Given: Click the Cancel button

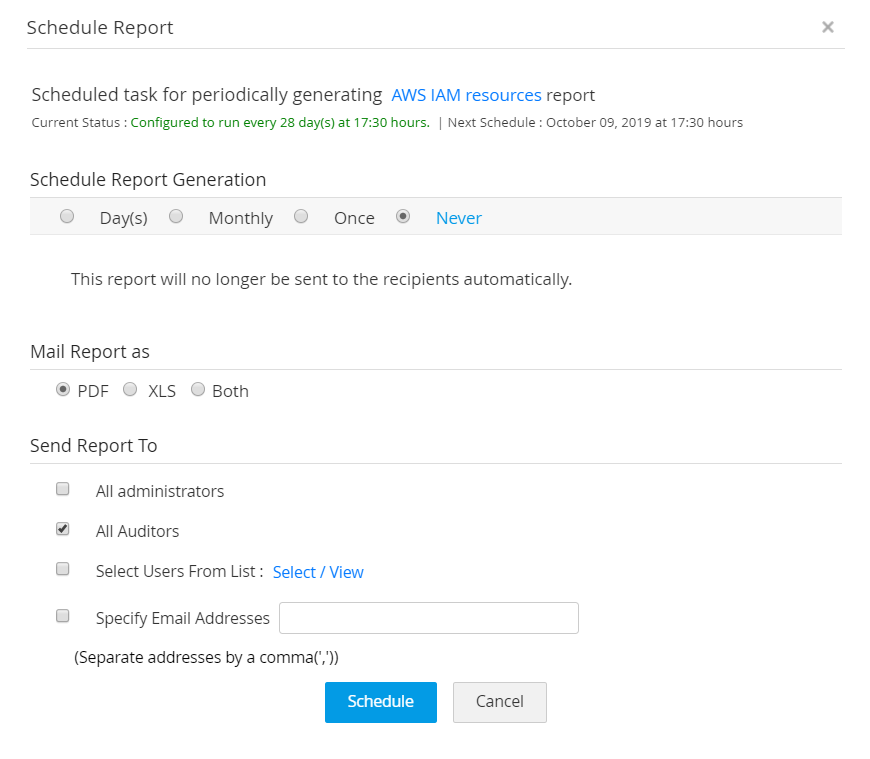Looking at the screenshot, I should click(x=499, y=702).
